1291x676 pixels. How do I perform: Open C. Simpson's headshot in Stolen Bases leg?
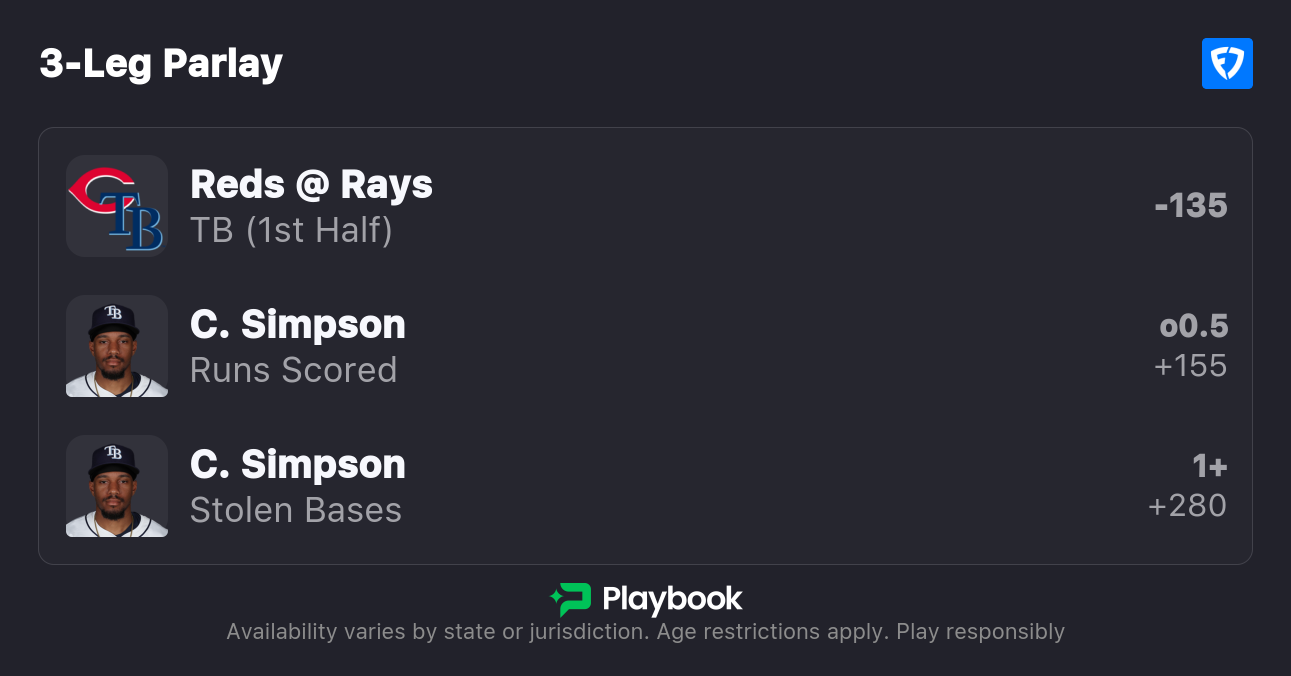click(117, 486)
